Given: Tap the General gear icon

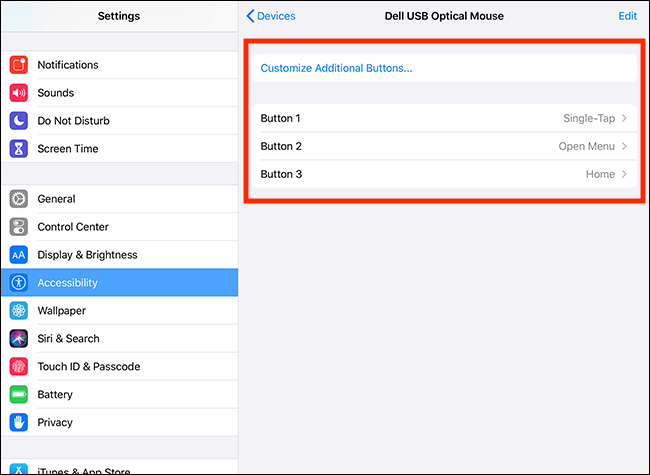Looking at the screenshot, I should pyautogui.click(x=19, y=199).
